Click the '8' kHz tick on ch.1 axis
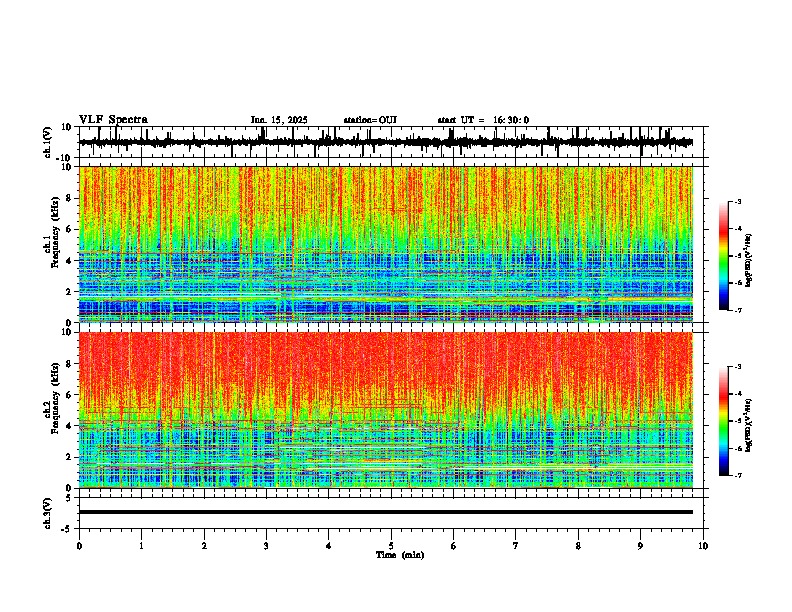The height and width of the screenshot is (612, 792). pyautogui.click(x=70, y=198)
